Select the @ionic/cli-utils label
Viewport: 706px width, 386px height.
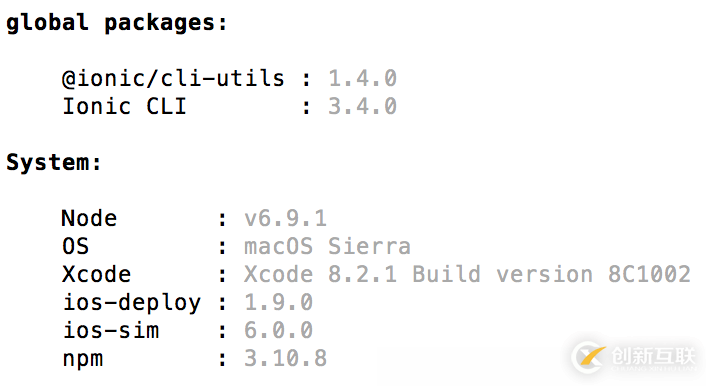point(173,78)
